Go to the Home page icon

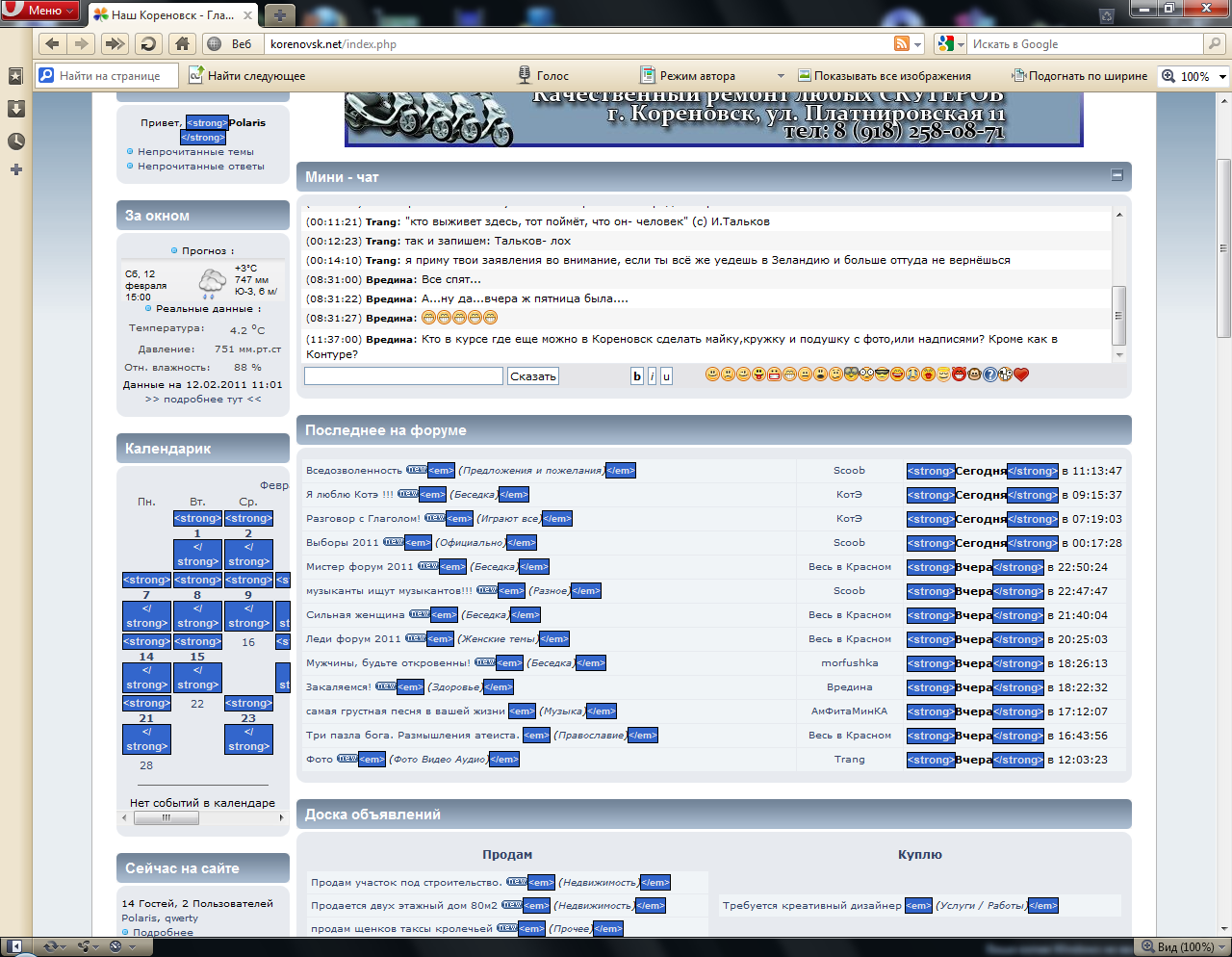[182, 43]
